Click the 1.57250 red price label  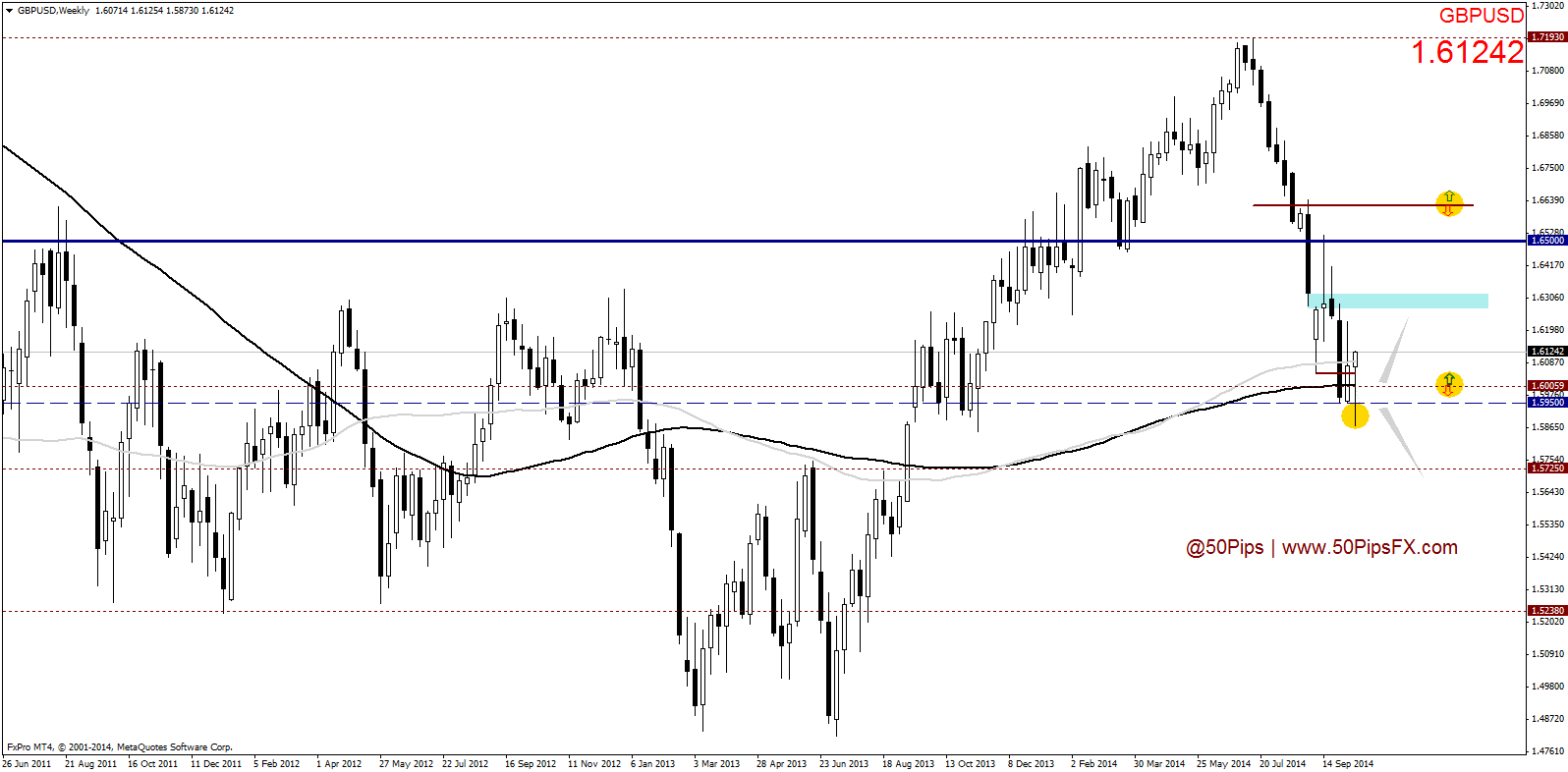pyautogui.click(x=1547, y=469)
